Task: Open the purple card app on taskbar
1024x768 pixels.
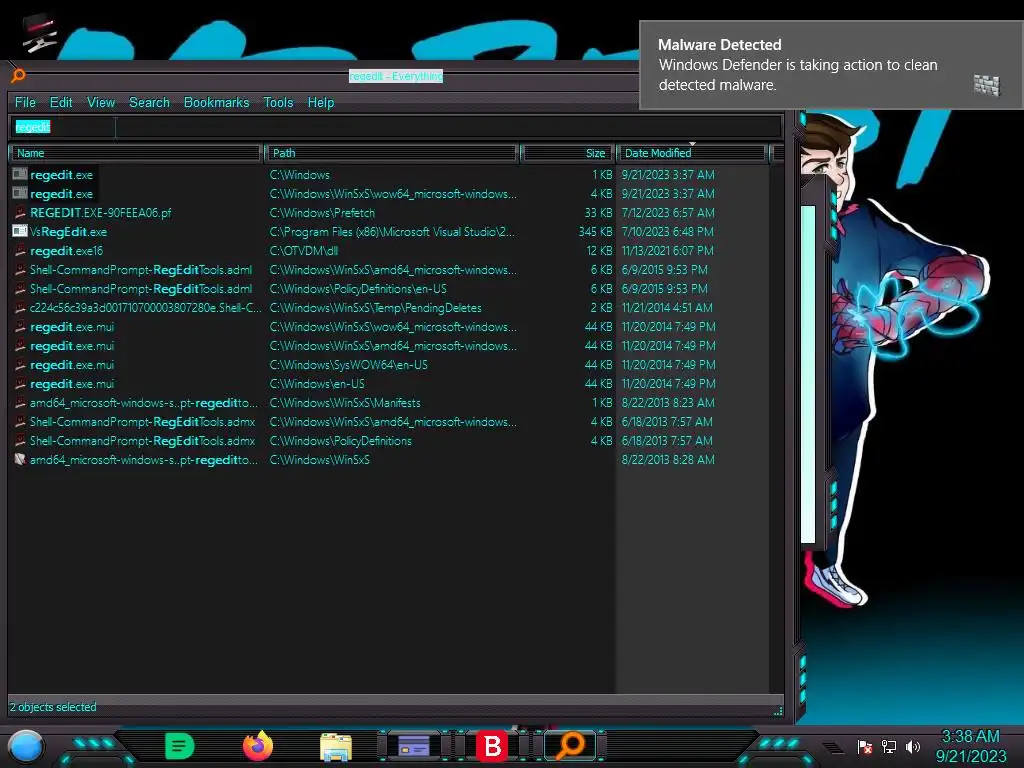Action: [413, 745]
